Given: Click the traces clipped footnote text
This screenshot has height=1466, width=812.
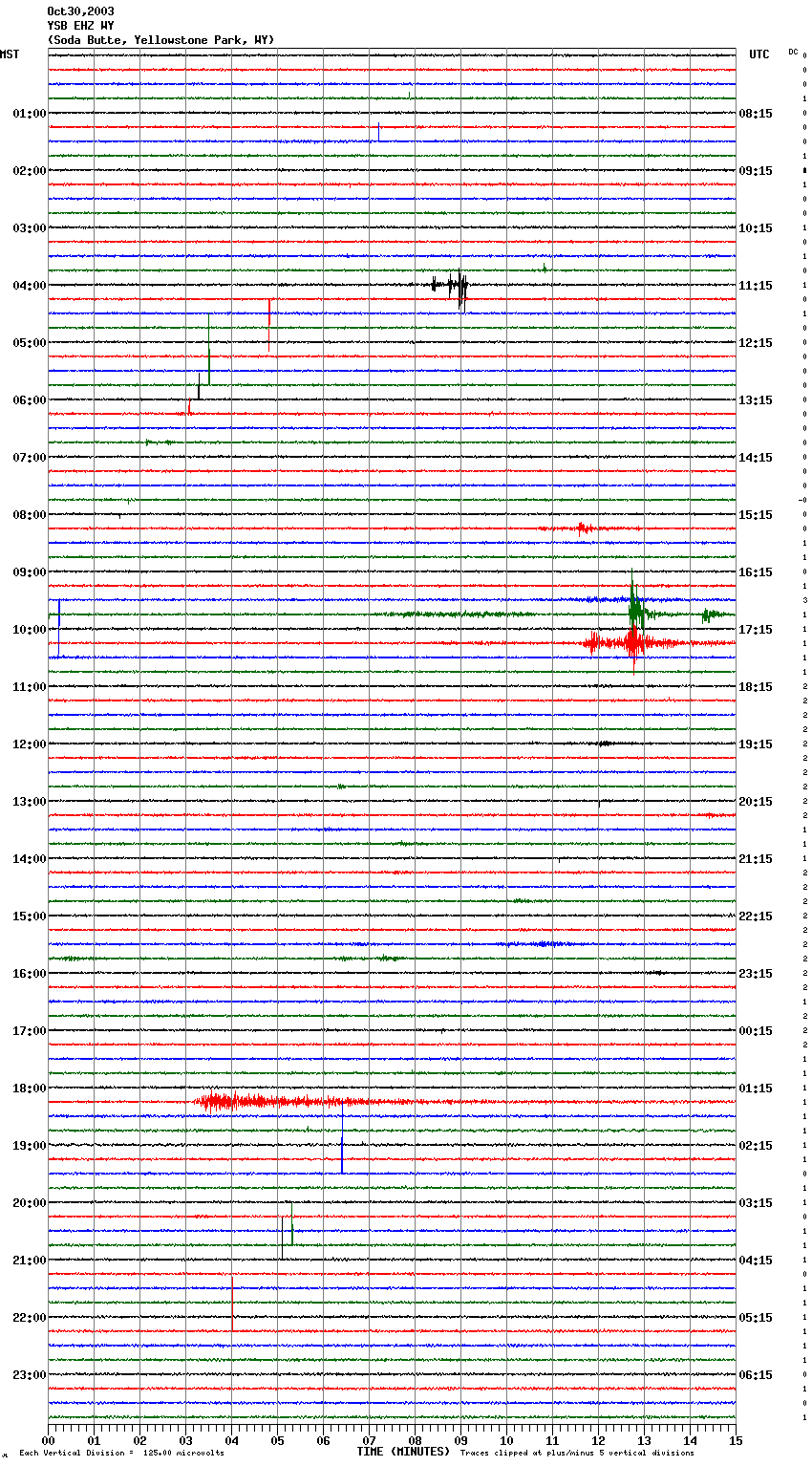Looking at the screenshot, I should pyautogui.click(x=577, y=1454).
